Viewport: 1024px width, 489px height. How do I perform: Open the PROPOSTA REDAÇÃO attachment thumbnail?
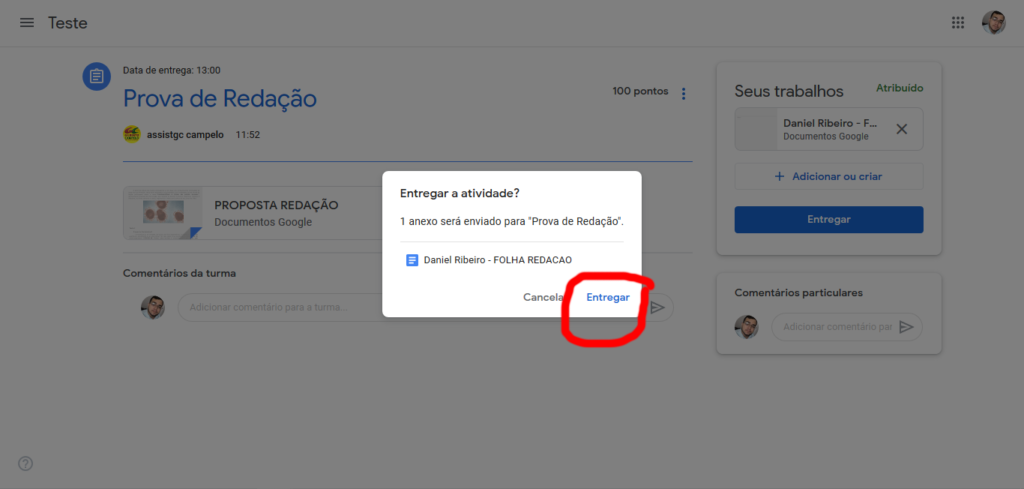[x=163, y=213]
